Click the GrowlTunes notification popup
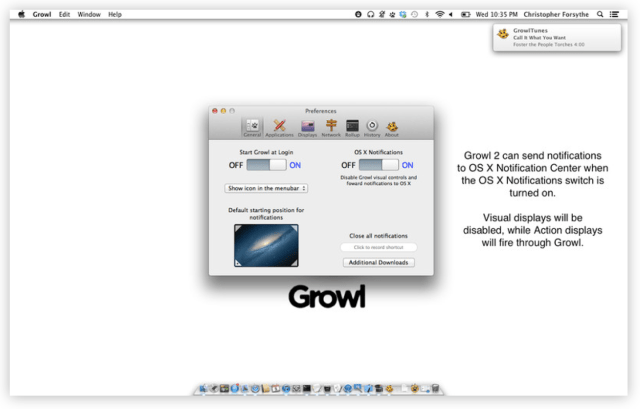The width and height of the screenshot is (640, 409). [557, 38]
